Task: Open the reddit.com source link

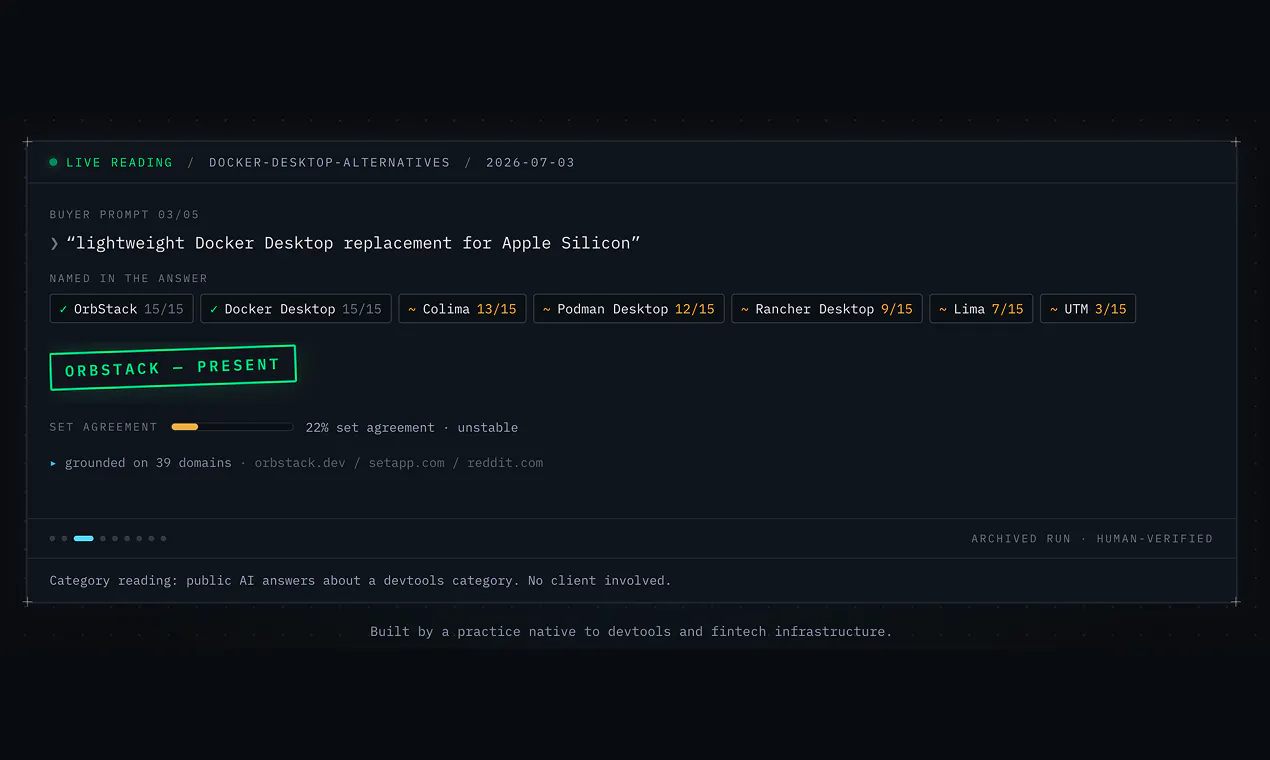Action: coord(505,463)
